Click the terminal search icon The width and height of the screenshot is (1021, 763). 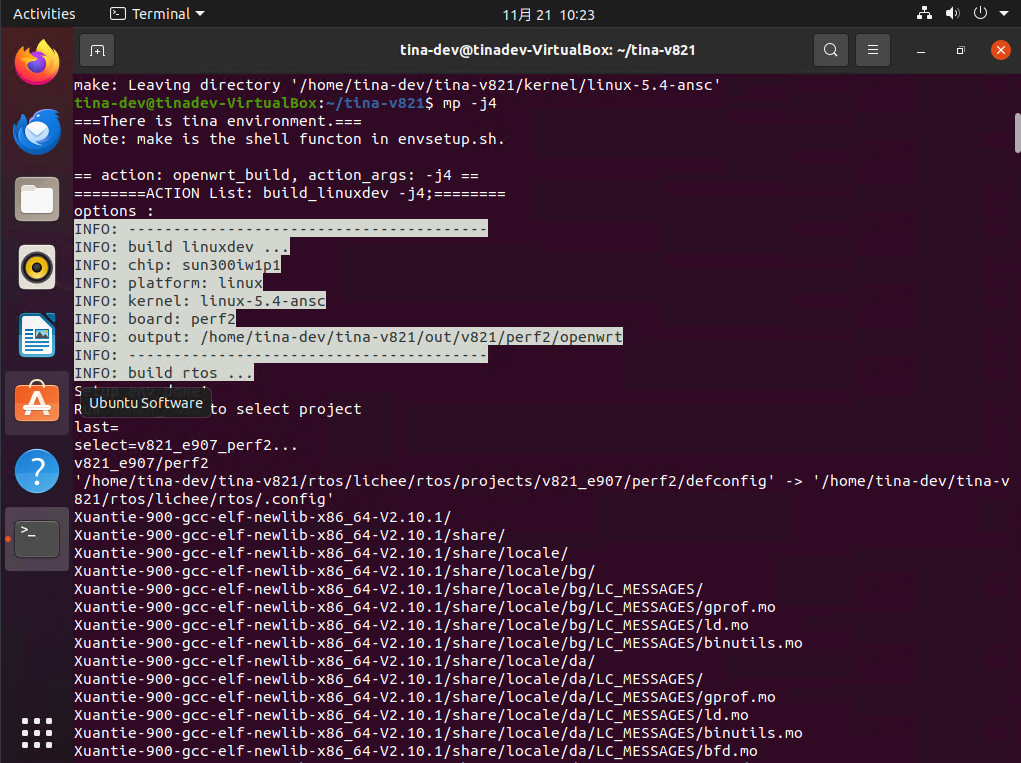pos(830,50)
